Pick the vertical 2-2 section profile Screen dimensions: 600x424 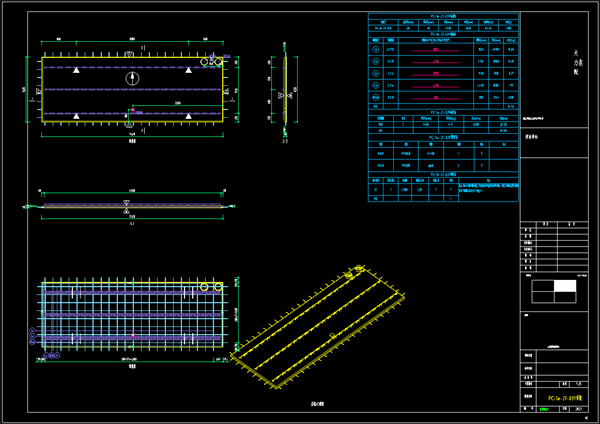[x=285, y=90]
